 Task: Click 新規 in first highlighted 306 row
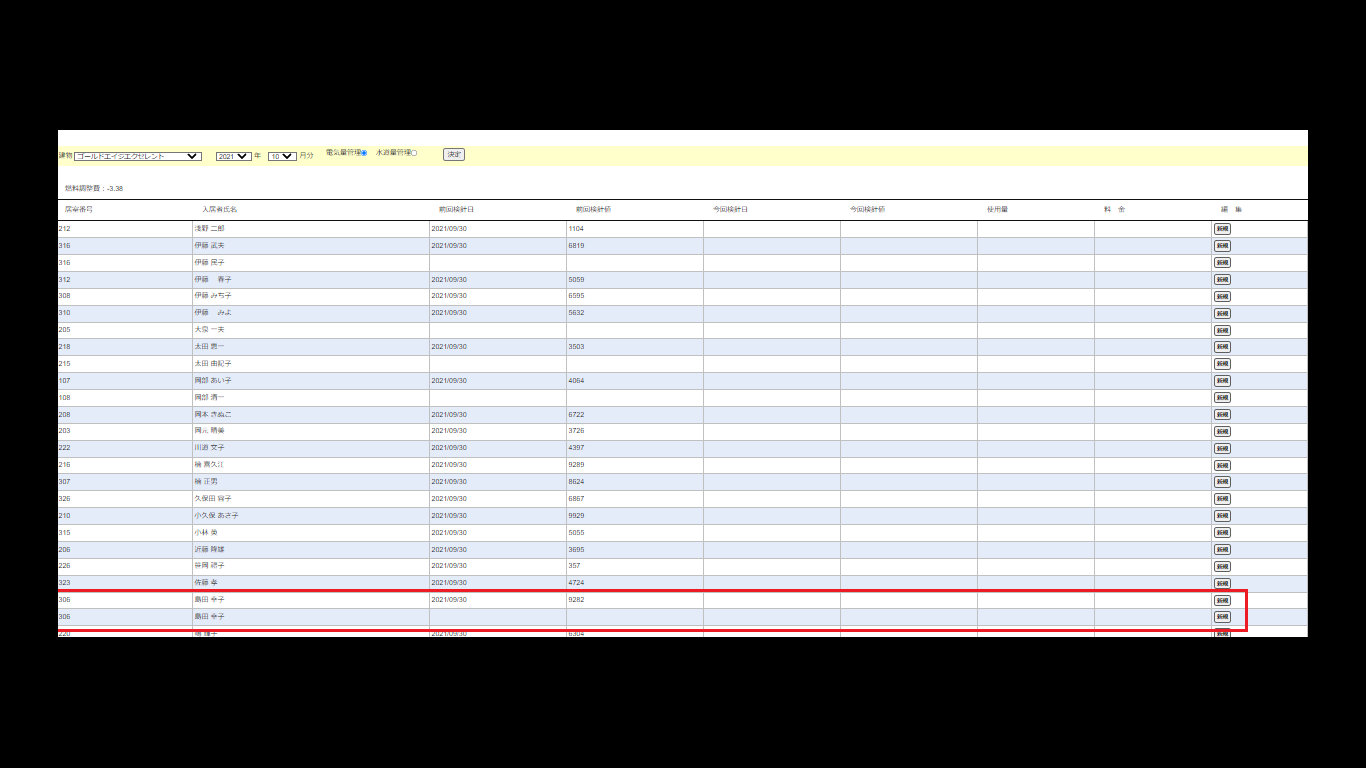click(x=1222, y=600)
